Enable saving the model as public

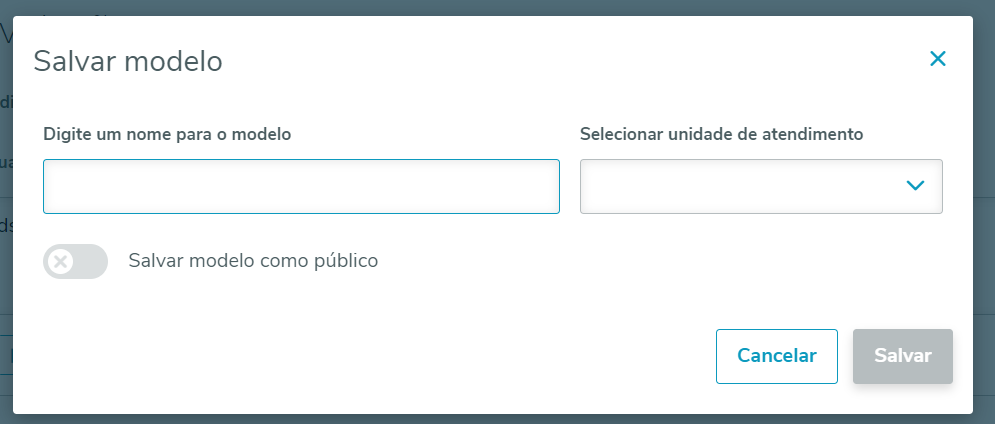(75, 262)
